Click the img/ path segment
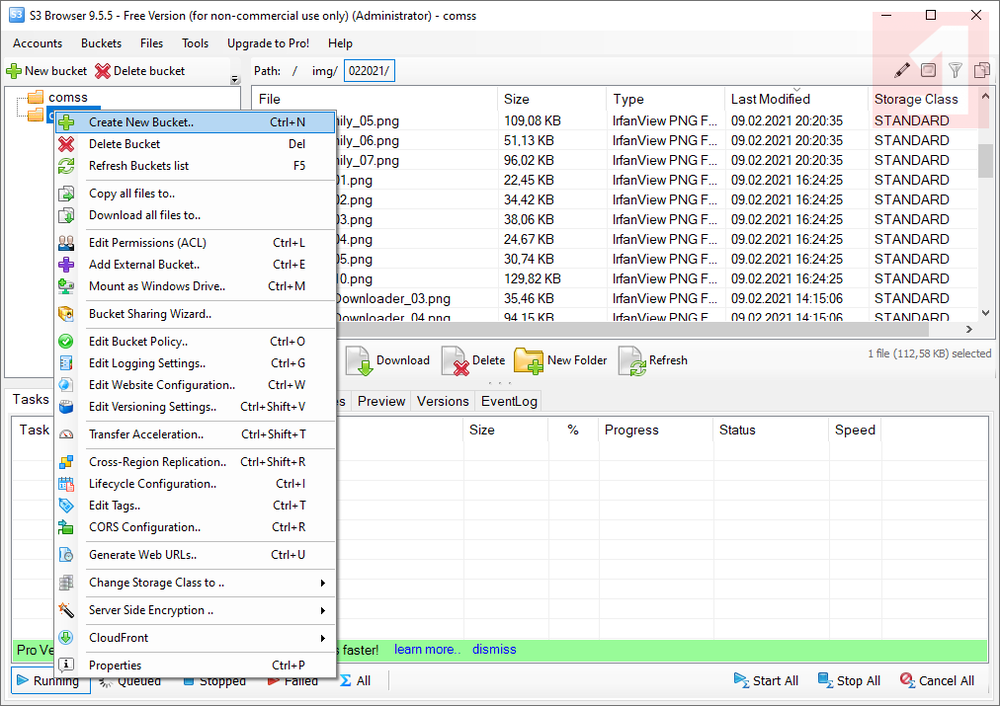 [x=325, y=71]
